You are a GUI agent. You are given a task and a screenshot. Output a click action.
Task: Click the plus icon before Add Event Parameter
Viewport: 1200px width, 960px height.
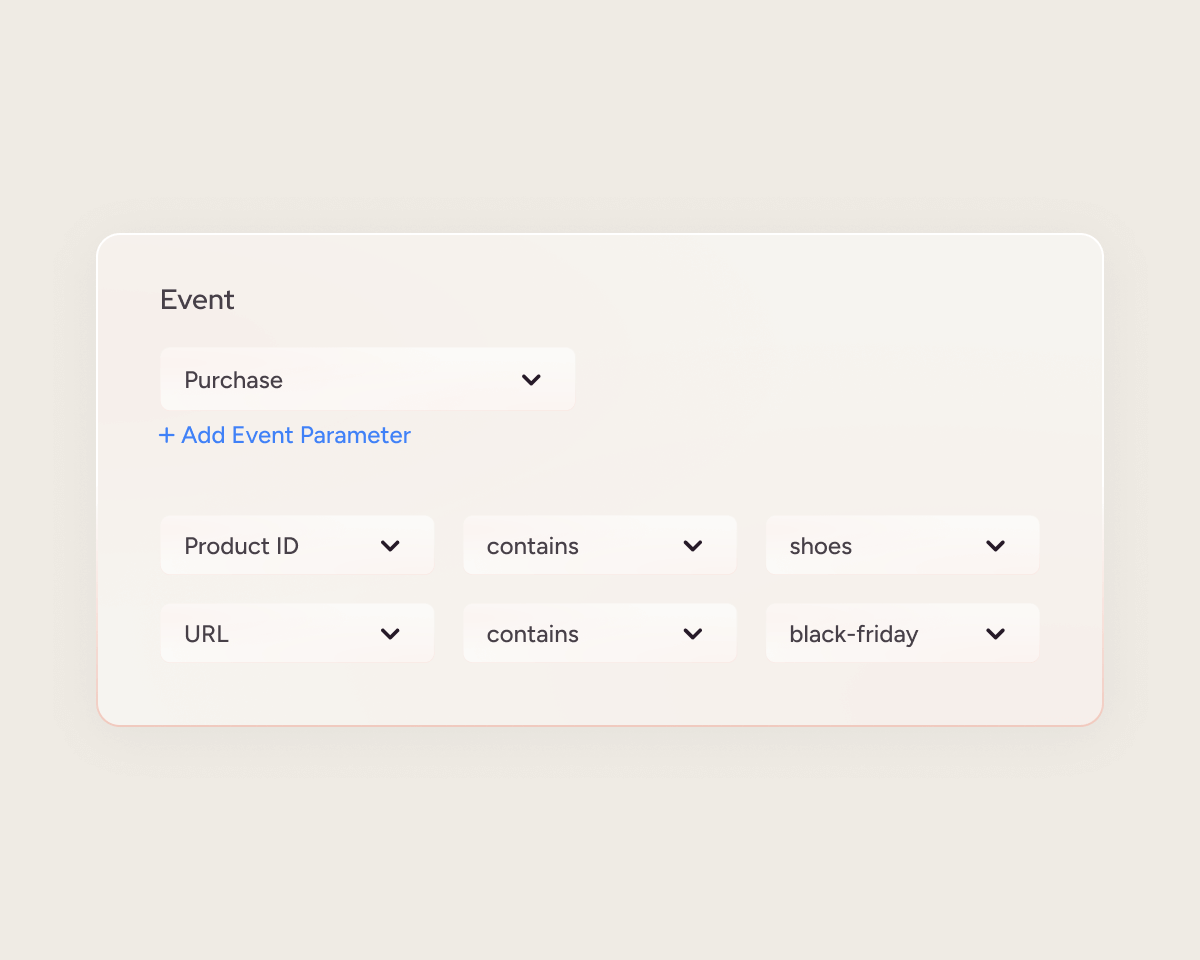click(166, 435)
